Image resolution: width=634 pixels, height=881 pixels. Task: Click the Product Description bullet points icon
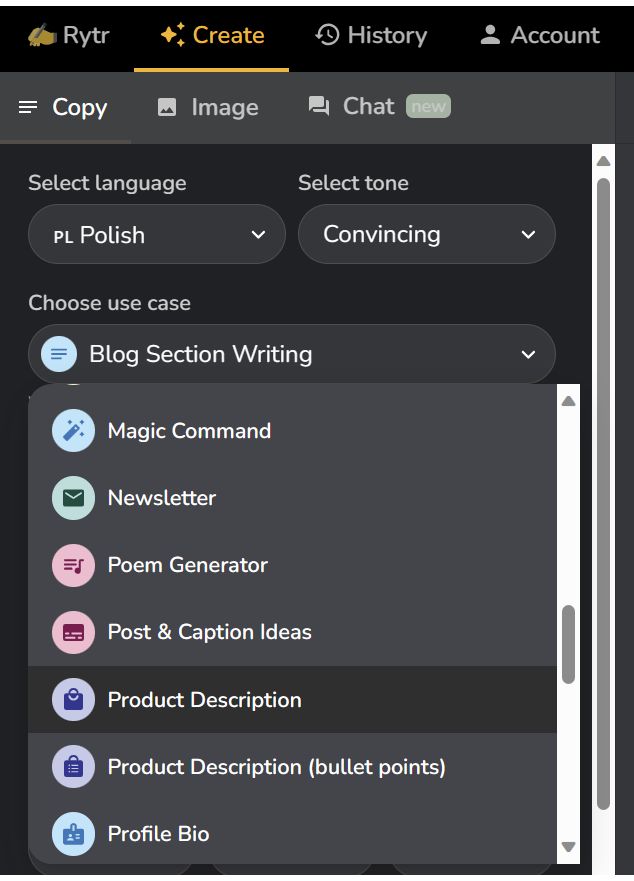[x=73, y=767]
